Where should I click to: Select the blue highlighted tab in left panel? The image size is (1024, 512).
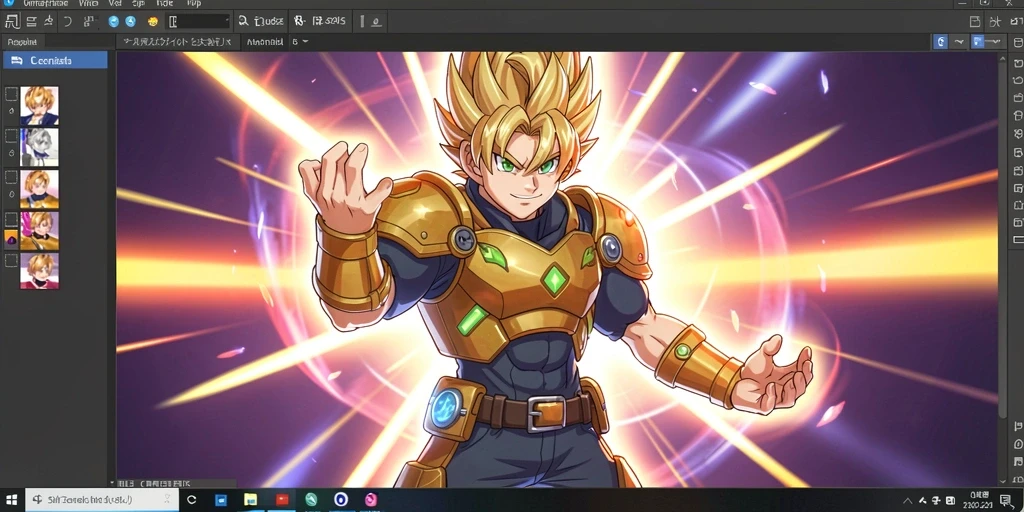pos(56,61)
